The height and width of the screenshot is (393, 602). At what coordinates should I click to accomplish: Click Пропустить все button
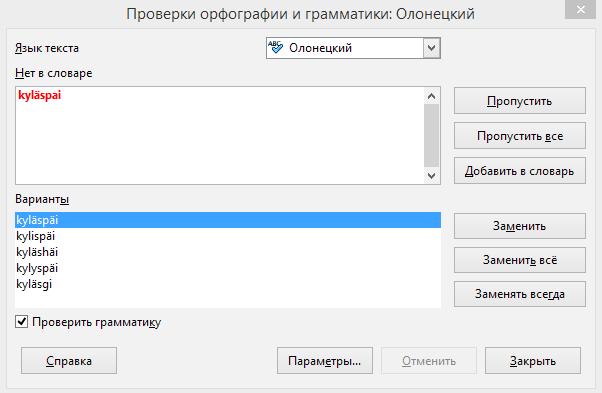(x=520, y=136)
